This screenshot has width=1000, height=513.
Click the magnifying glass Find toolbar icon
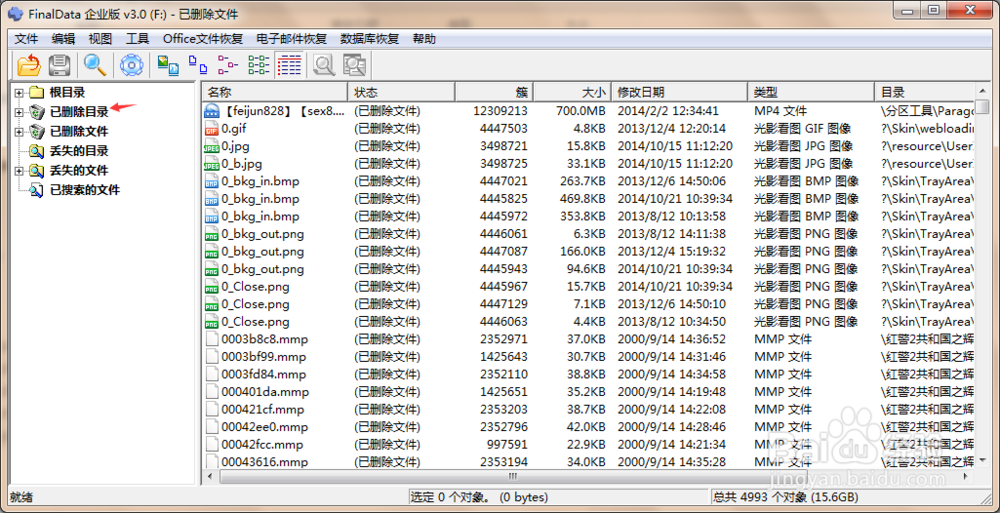95,64
